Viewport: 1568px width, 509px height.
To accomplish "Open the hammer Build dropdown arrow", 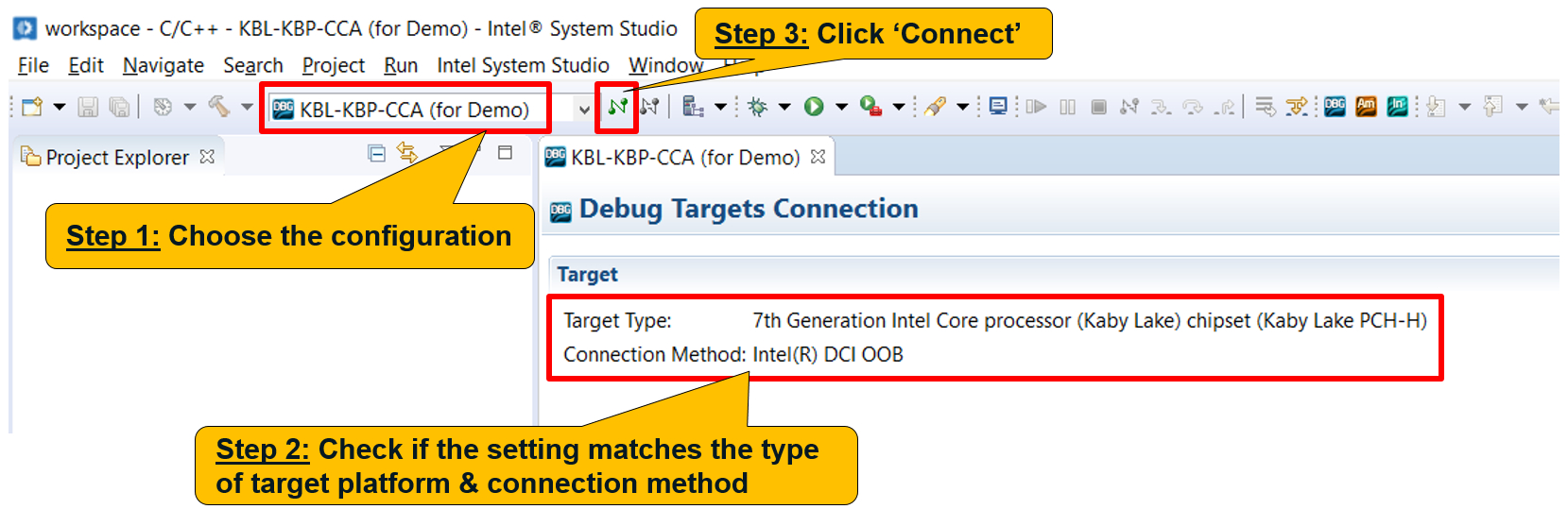I will click(247, 107).
